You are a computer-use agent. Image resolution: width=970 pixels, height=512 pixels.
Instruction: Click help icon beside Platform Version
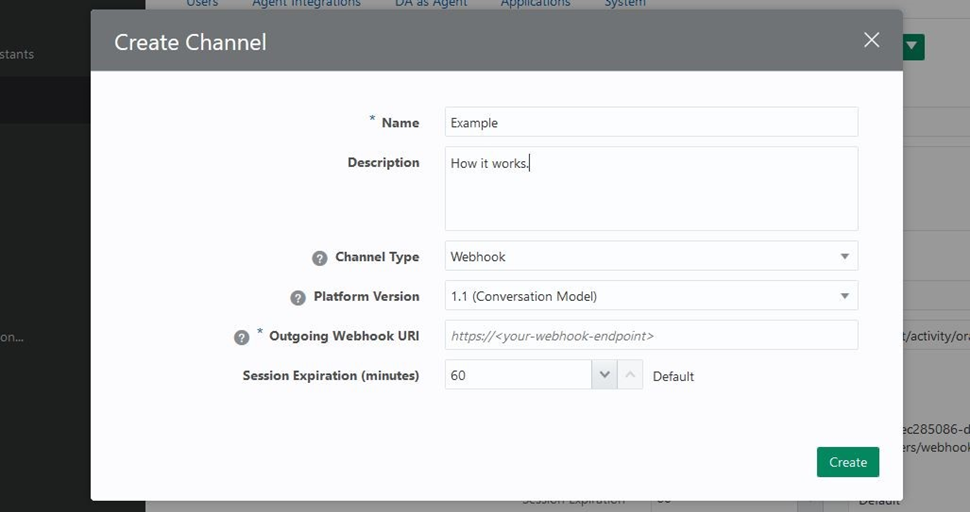298,298
